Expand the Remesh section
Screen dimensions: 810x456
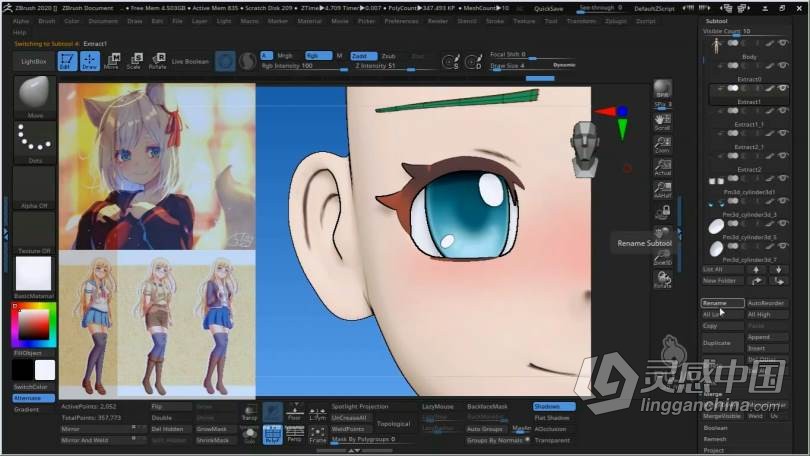[x=715, y=439]
